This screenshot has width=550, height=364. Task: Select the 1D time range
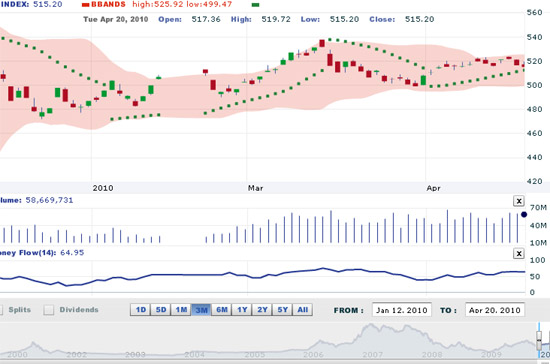point(141,310)
